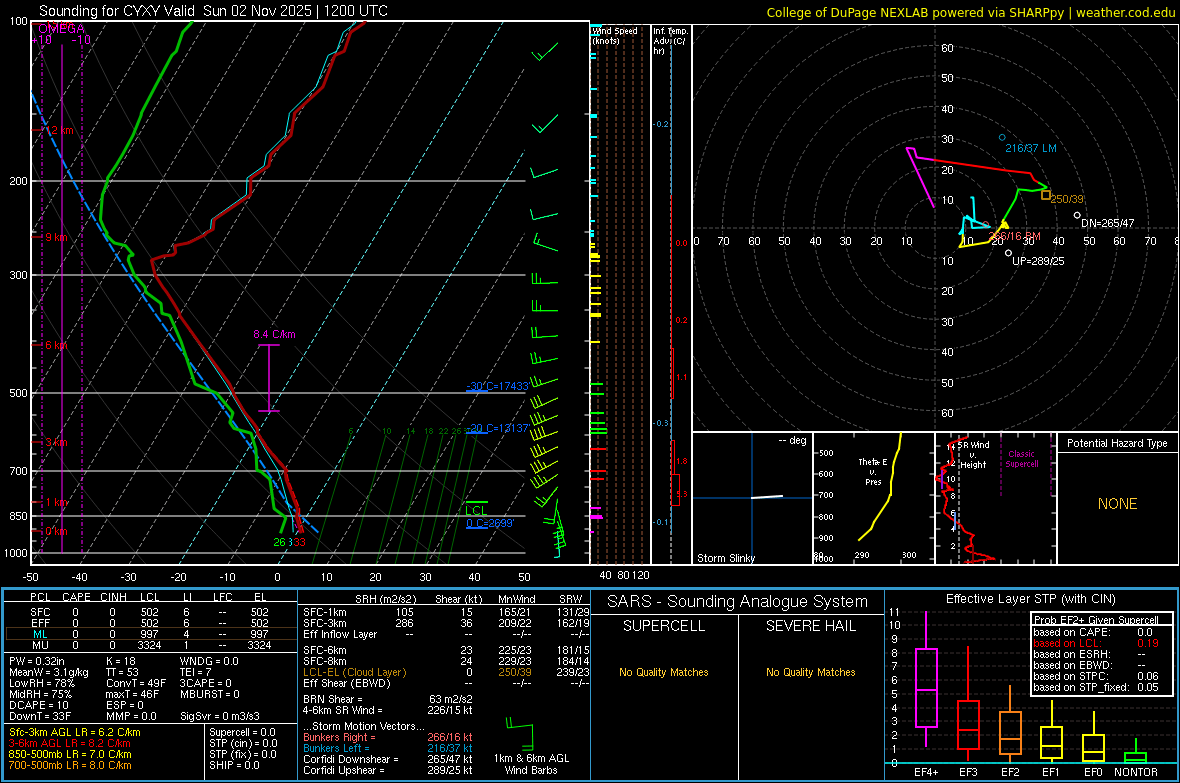The height and width of the screenshot is (783, 1180).
Task: Select the EFF parcel row
Action: click(150, 623)
